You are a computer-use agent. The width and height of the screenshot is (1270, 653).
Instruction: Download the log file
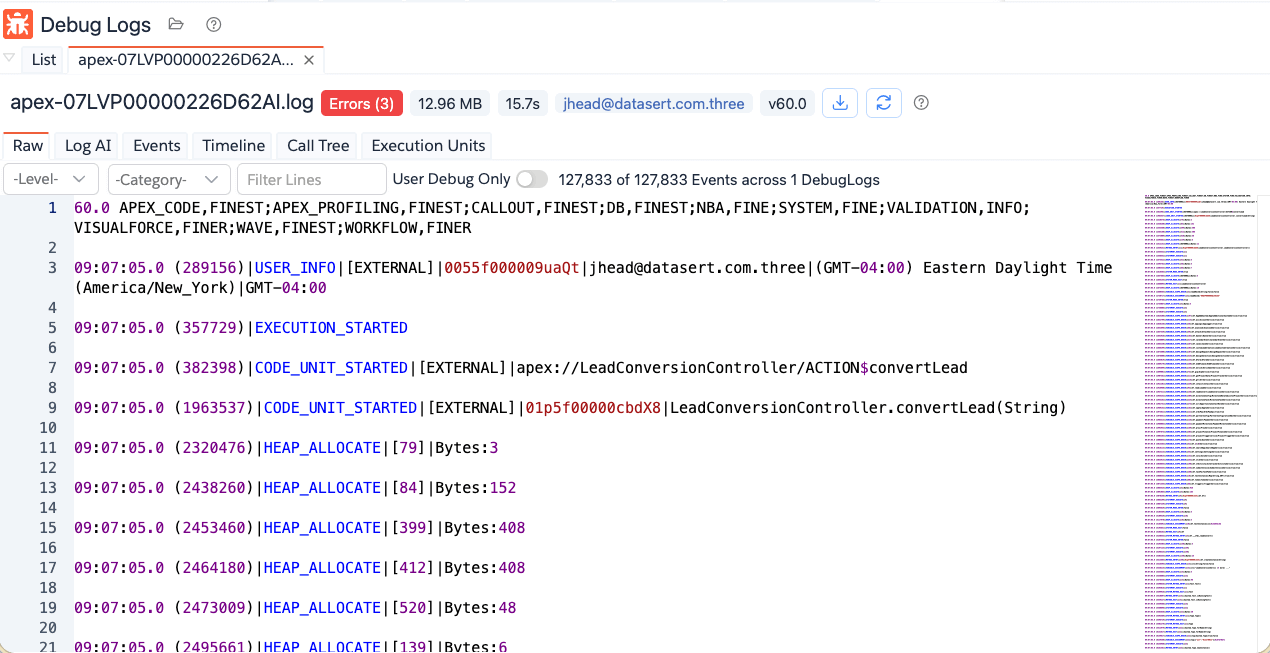pos(840,103)
